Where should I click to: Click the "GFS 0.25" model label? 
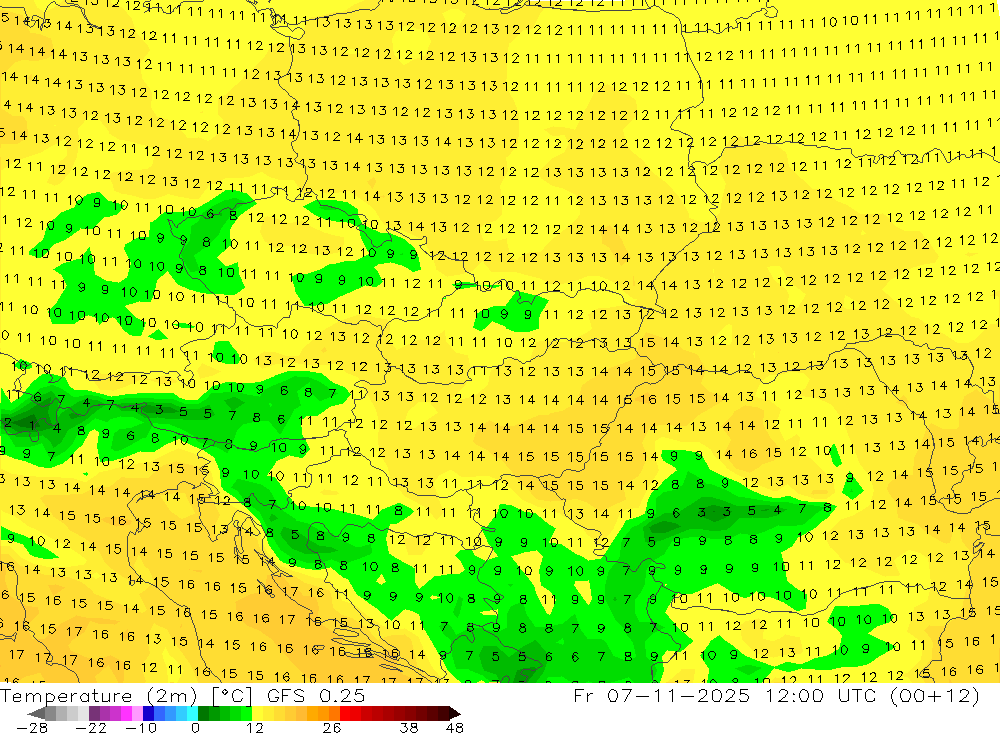click(316, 695)
